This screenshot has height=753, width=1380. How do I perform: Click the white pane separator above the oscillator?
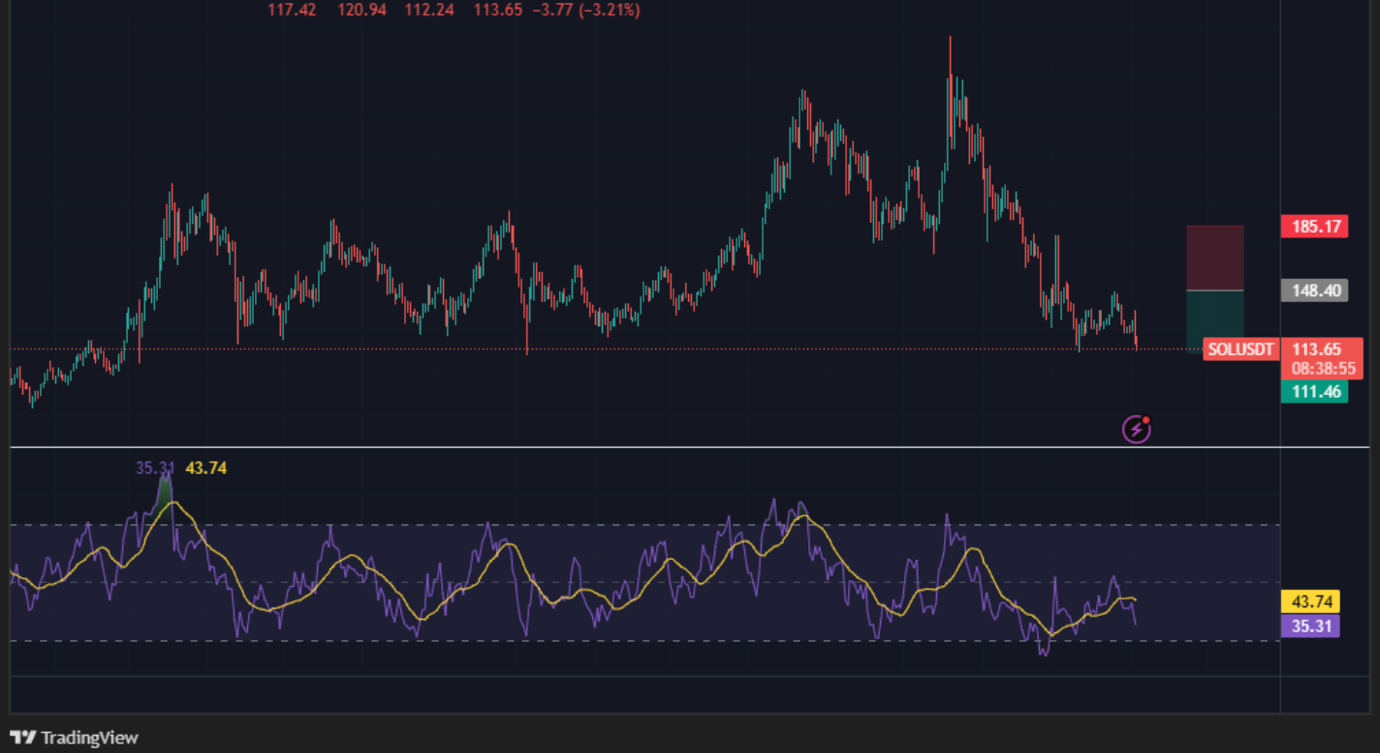(x=640, y=447)
